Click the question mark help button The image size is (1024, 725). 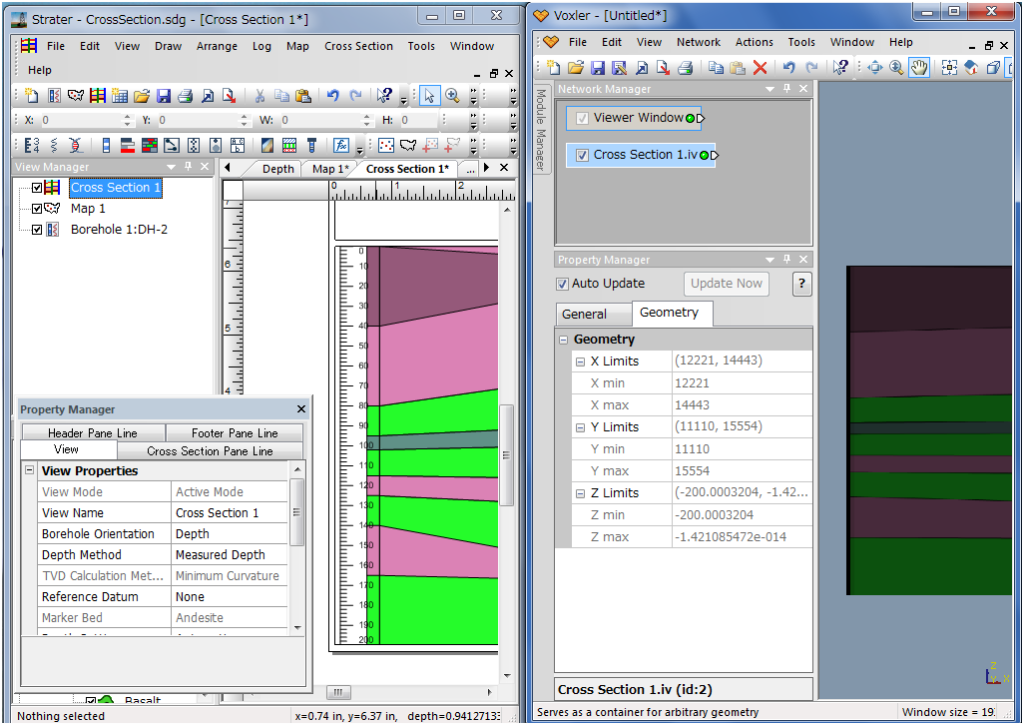(x=801, y=284)
